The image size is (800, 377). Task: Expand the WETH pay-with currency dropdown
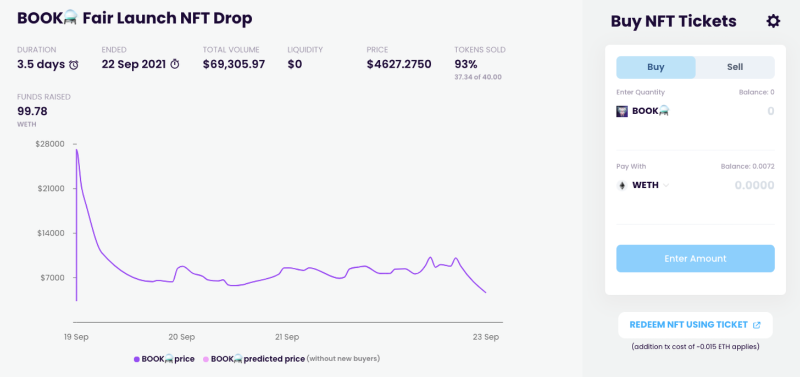coord(666,185)
